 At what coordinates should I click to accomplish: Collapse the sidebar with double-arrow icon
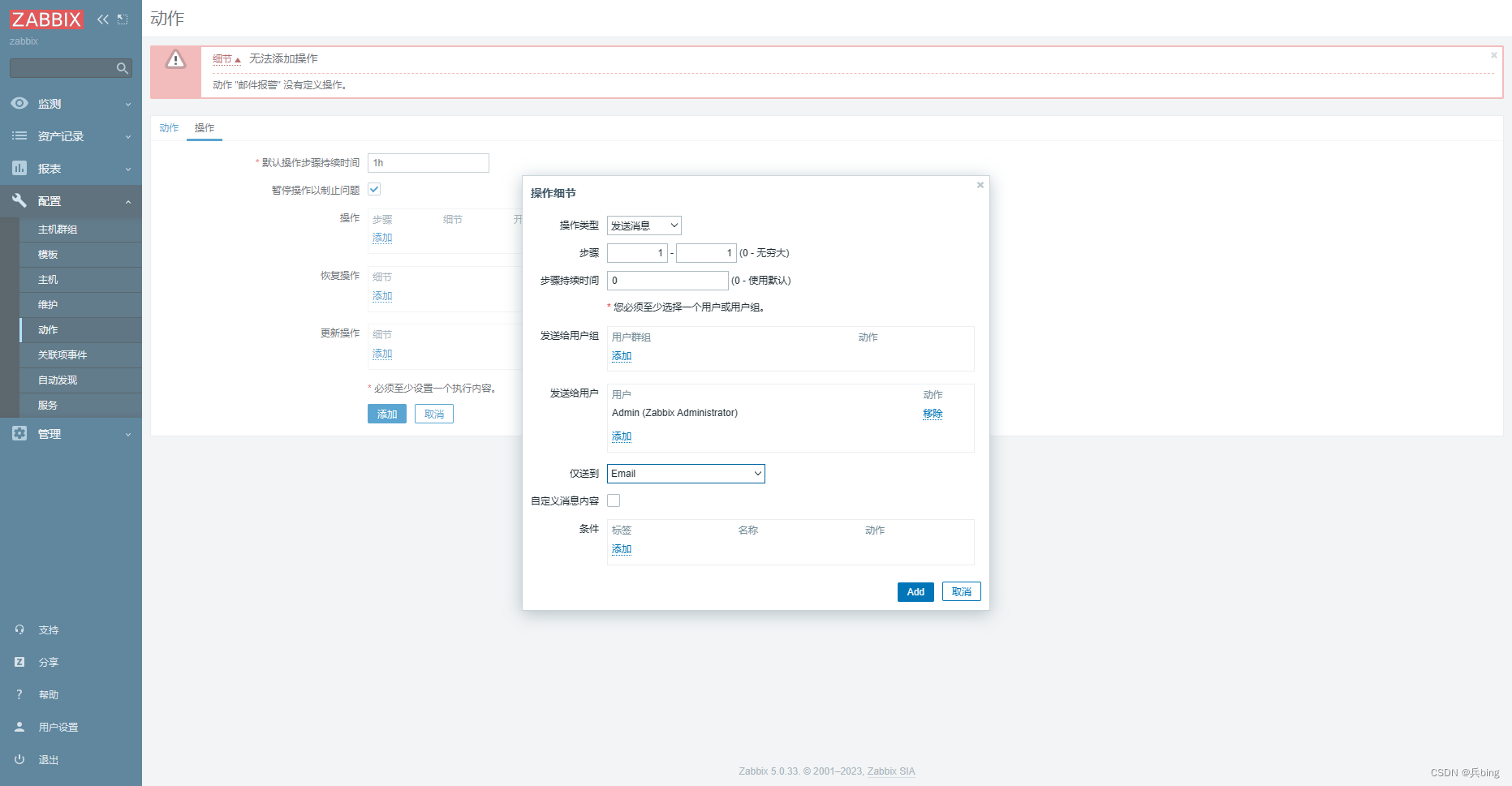pos(103,19)
